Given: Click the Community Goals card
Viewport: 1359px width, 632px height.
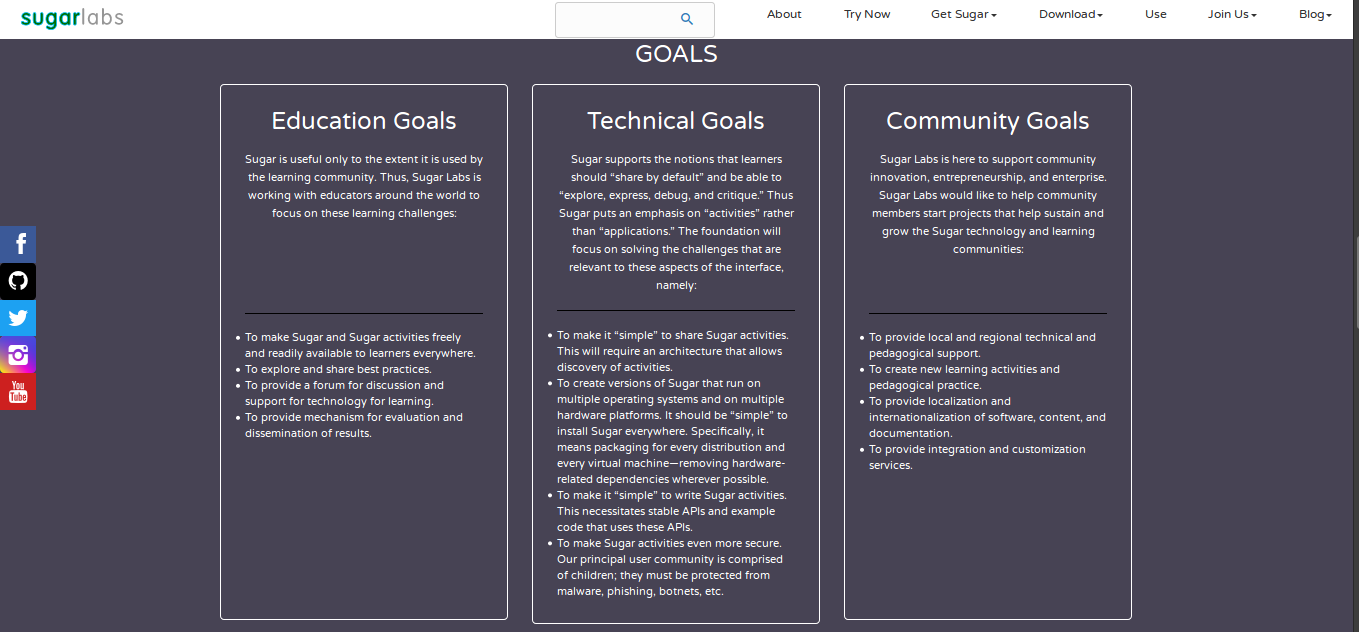Looking at the screenshot, I should [x=987, y=350].
